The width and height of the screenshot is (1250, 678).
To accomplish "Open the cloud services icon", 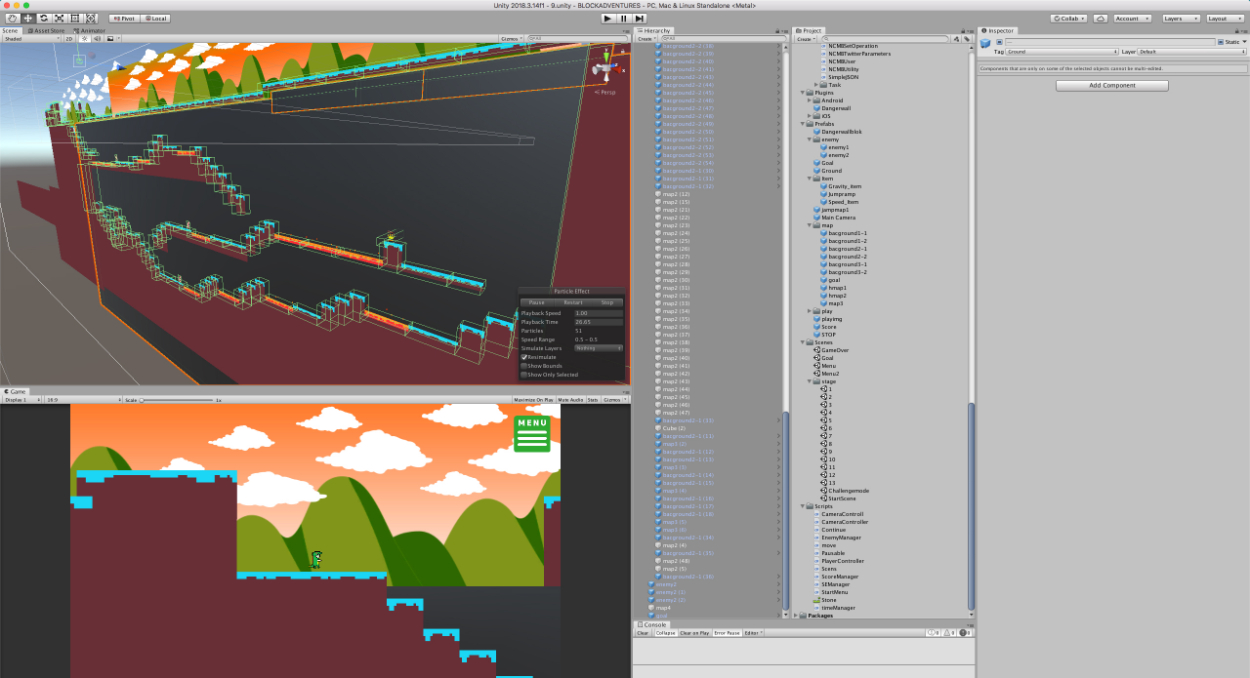I will [x=1100, y=18].
